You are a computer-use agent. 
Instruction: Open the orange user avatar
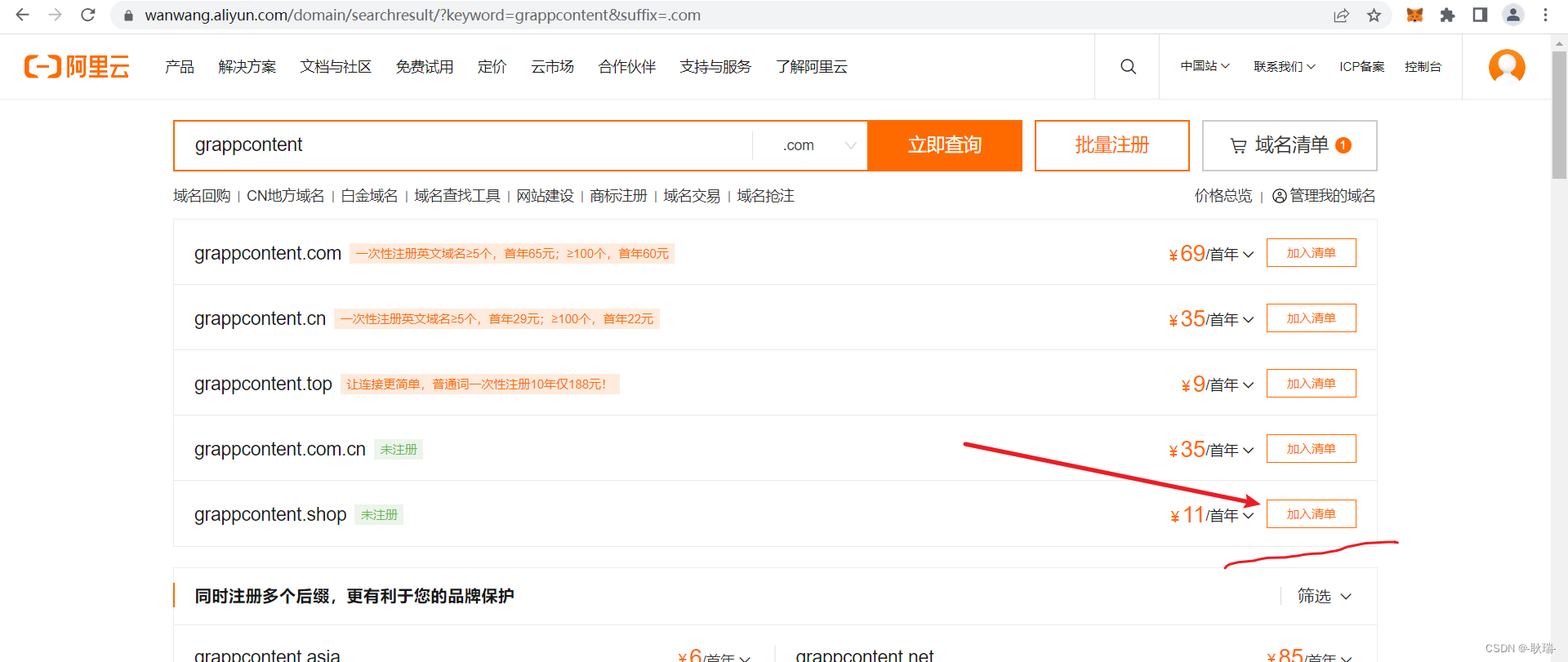pyautogui.click(x=1507, y=66)
